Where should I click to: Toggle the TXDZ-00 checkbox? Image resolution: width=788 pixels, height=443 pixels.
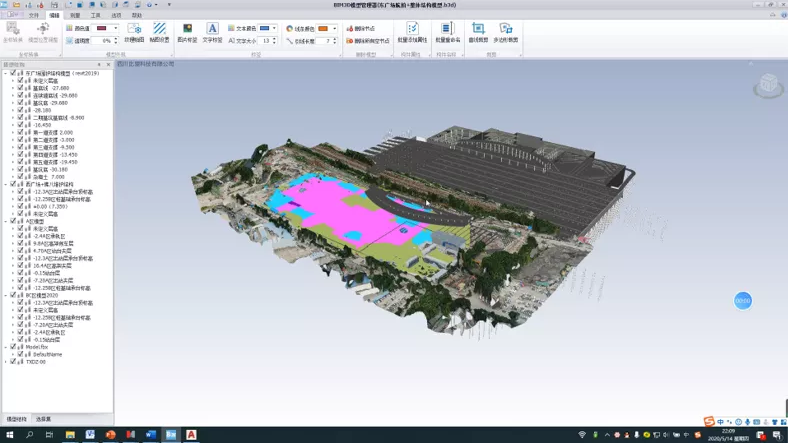[14, 362]
